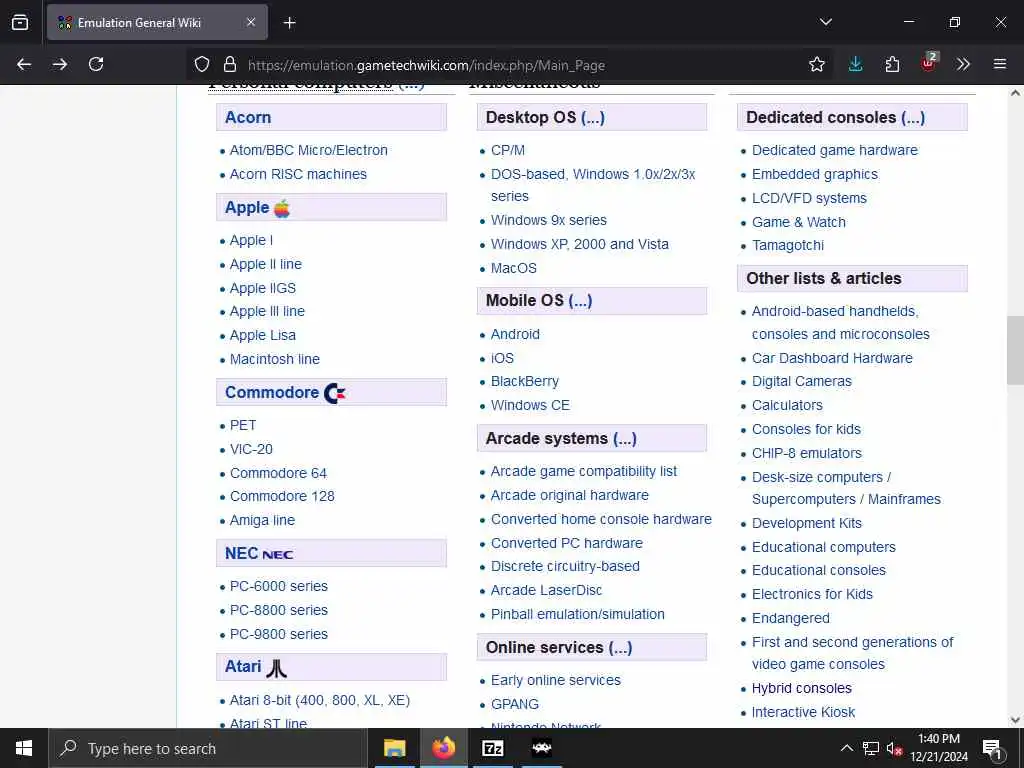The width and height of the screenshot is (1024, 768).
Task: Expand the Desktop OS (...) link
Action: tap(592, 118)
